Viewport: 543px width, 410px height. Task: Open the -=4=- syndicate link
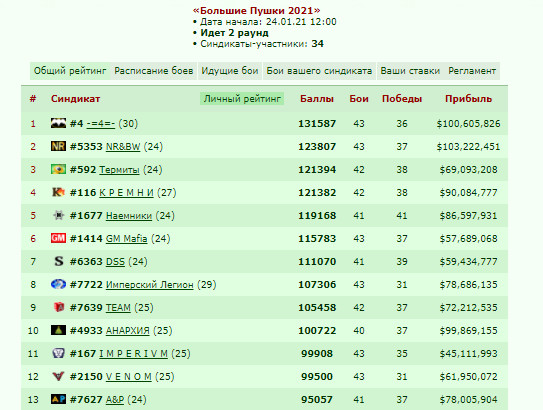[x=101, y=124]
